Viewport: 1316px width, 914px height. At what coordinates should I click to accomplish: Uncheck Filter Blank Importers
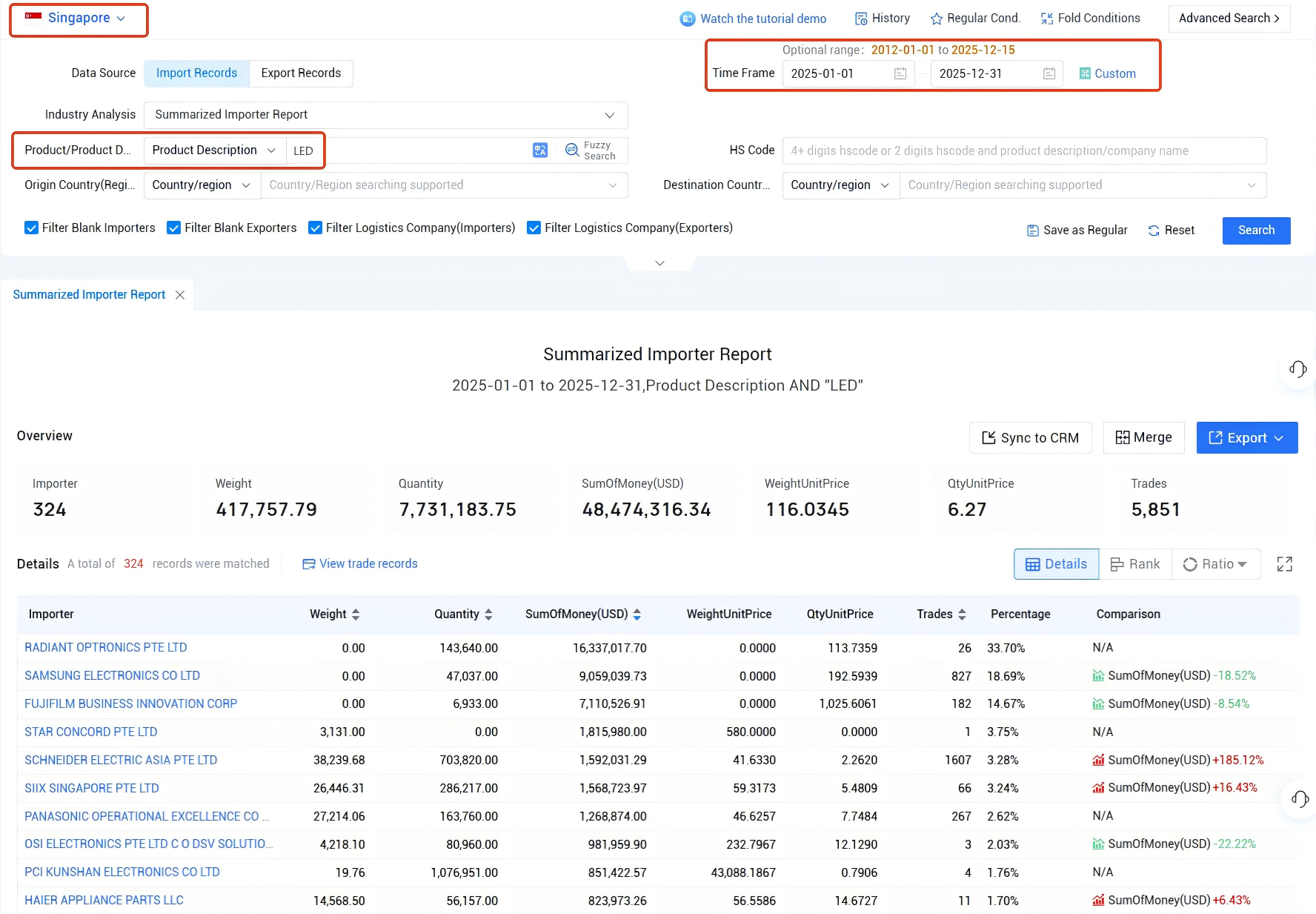[31, 228]
